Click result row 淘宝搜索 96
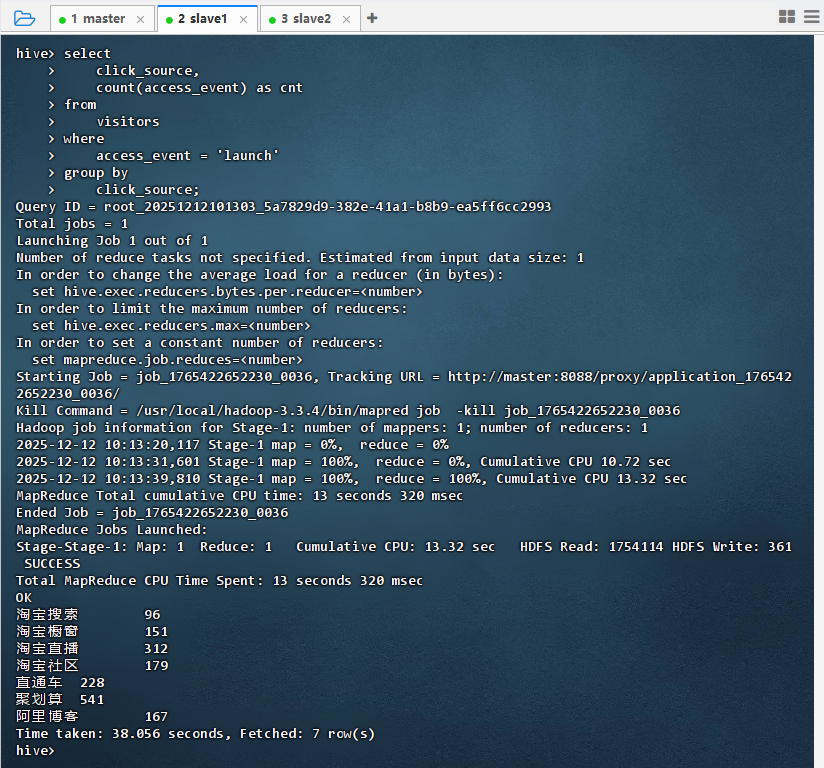The width and height of the screenshot is (824, 768). click(x=88, y=615)
